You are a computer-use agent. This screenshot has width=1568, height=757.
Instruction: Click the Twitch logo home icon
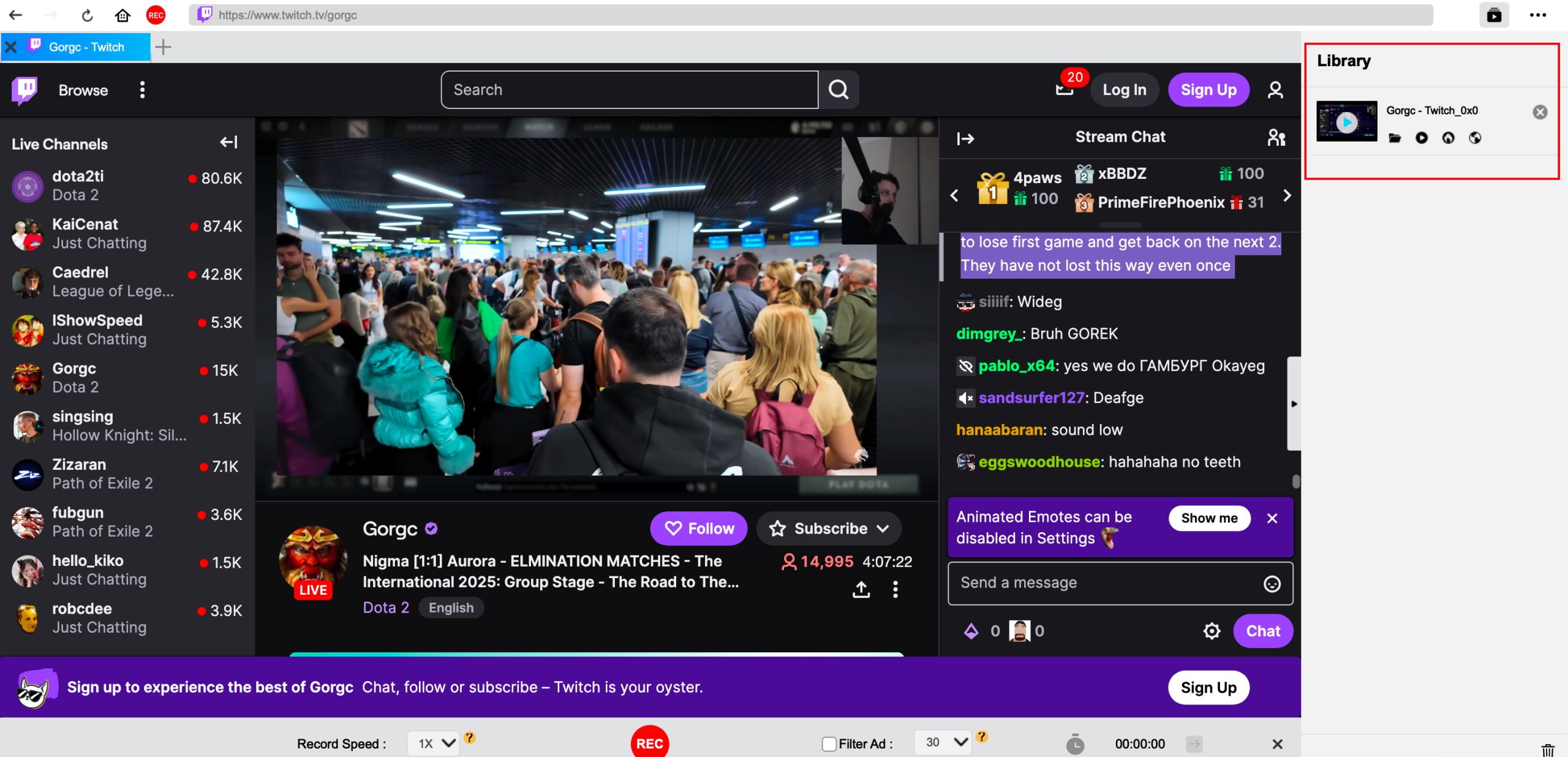point(24,90)
